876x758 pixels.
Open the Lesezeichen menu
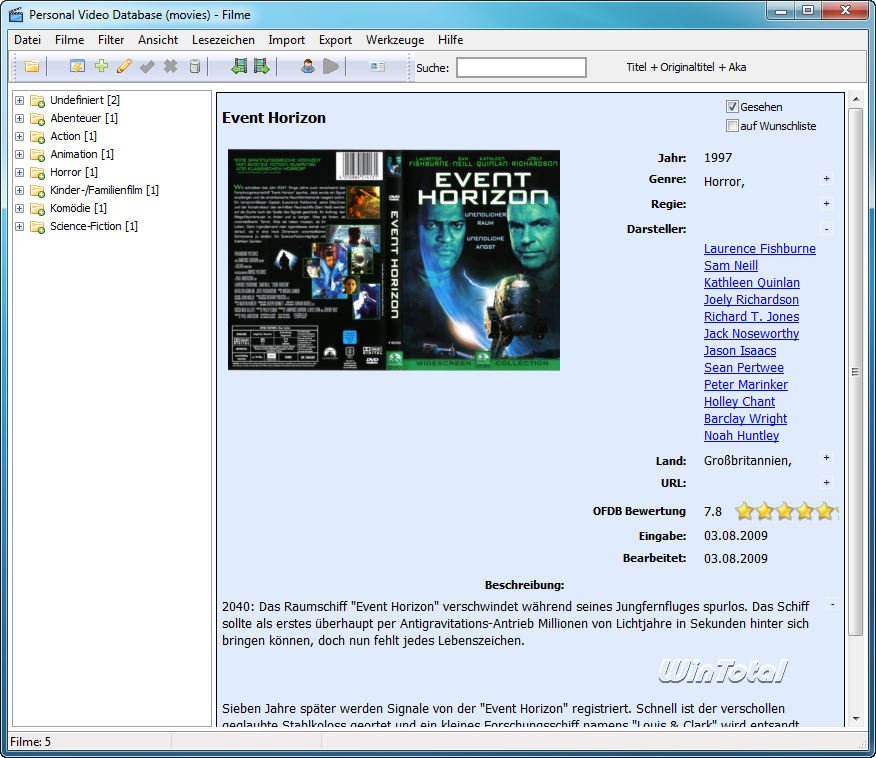click(223, 40)
